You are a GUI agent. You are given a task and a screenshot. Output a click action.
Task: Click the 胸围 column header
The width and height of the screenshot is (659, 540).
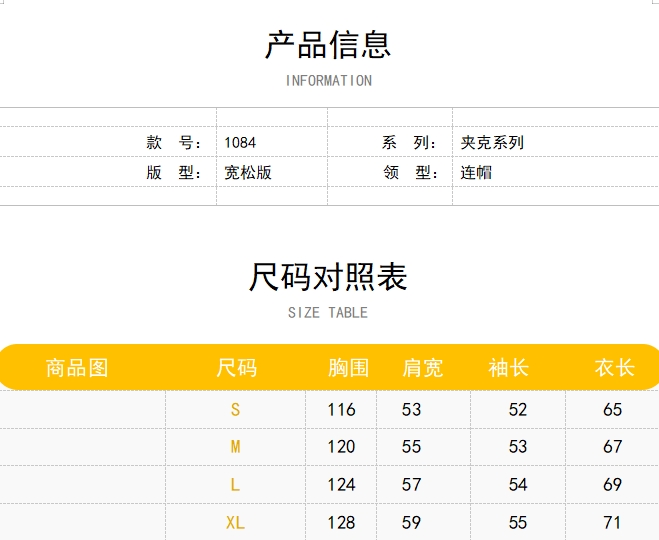click(349, 368)
